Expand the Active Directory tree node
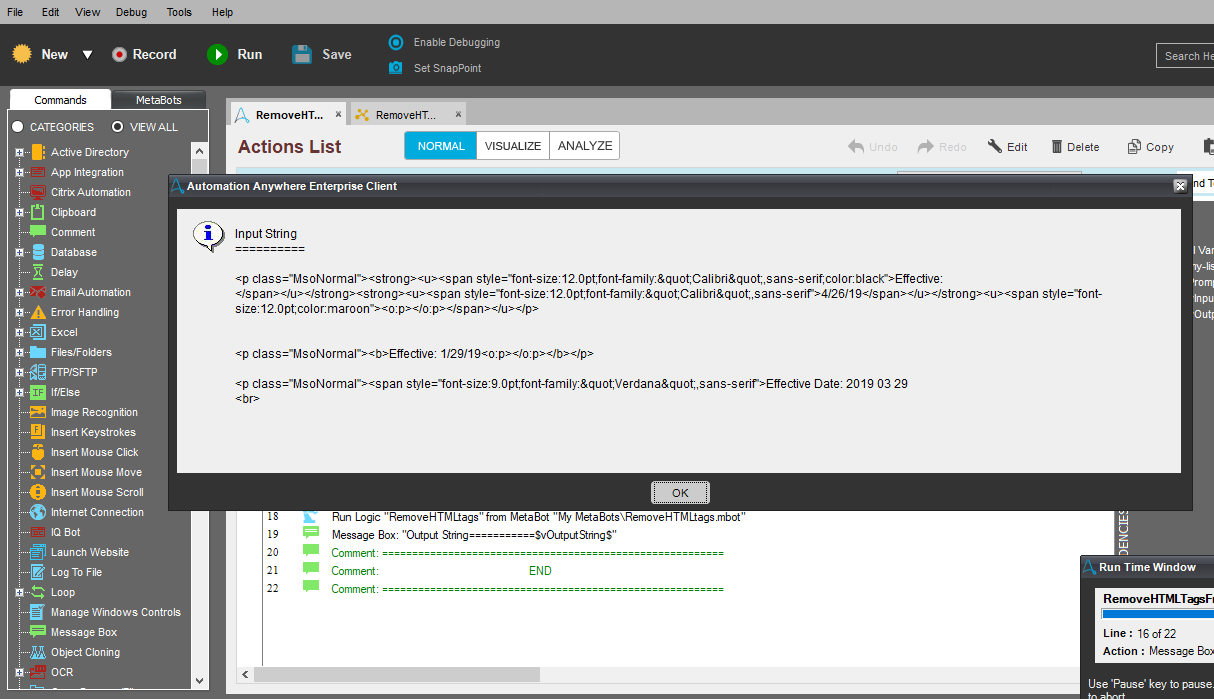This screenshot has height=699, width=1214. tap(19, 152)
